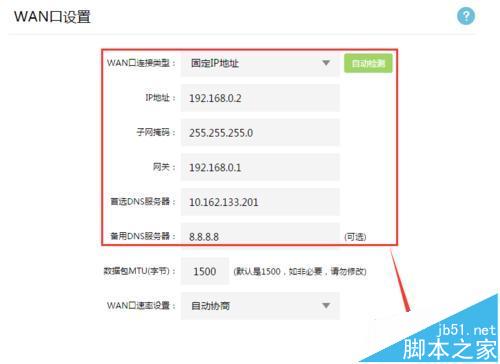Click the 备用DNS服务器 field showing 8.8.8.8
This screenshot has width=500, height=364.
click(260, 236)
